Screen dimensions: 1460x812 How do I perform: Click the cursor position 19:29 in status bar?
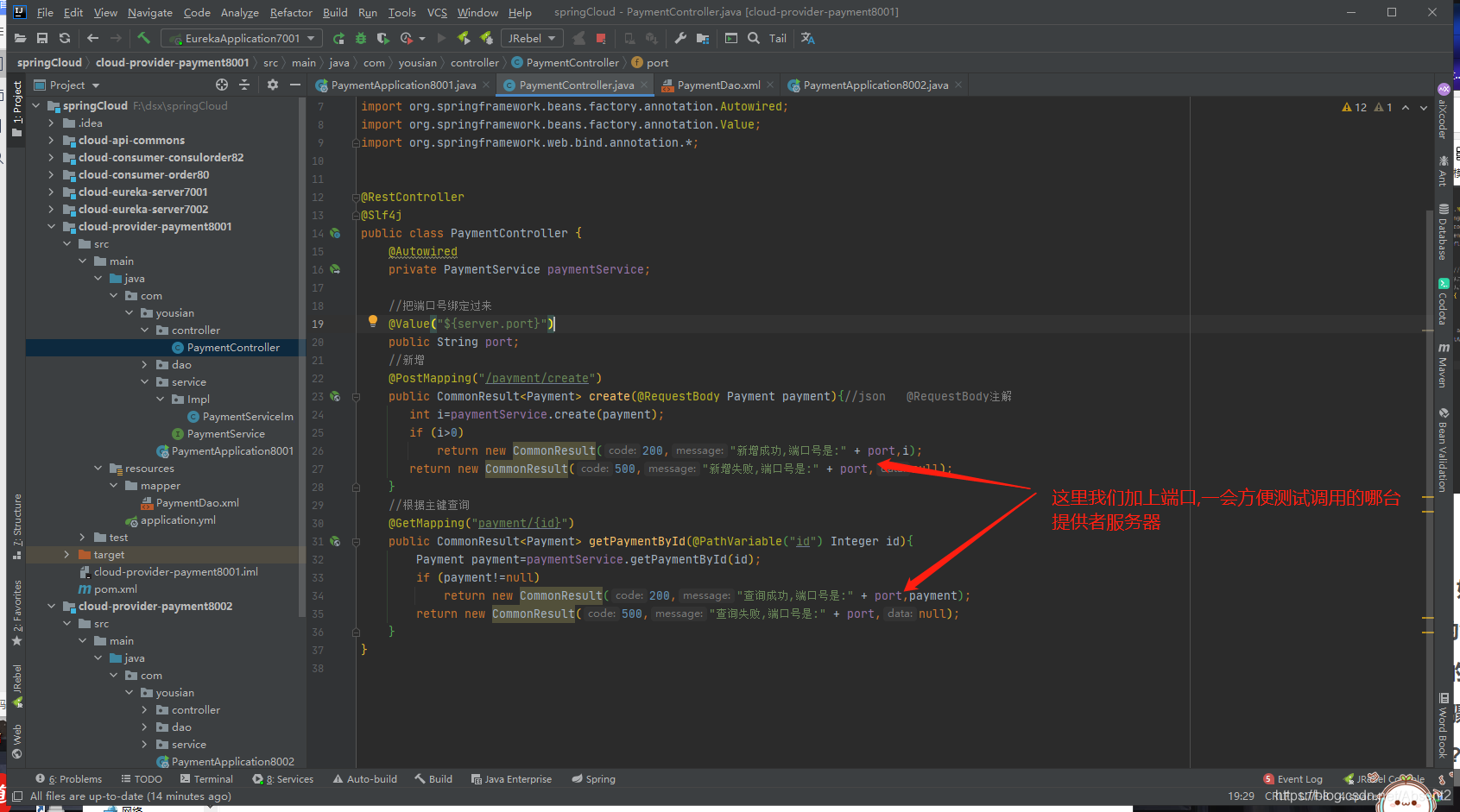click(1241, 796)
